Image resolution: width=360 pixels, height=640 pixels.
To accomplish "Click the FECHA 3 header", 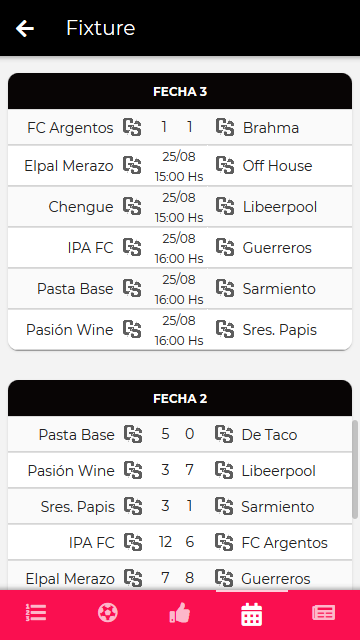I will (180, 91).
